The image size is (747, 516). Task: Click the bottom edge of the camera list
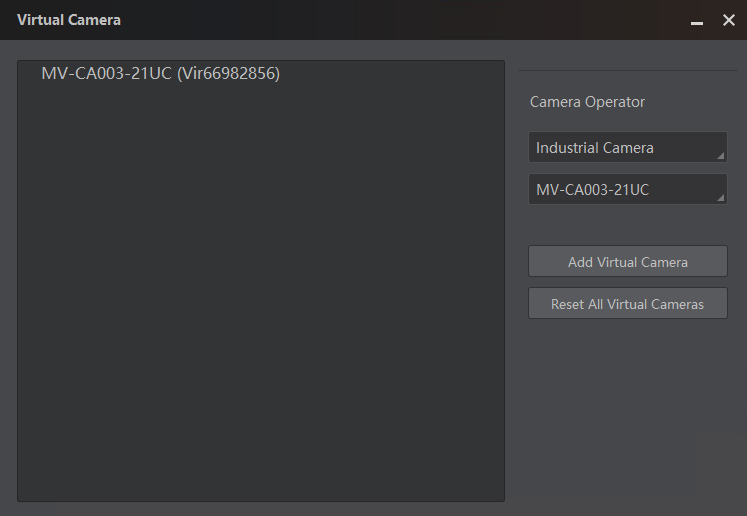click(260, 500)
